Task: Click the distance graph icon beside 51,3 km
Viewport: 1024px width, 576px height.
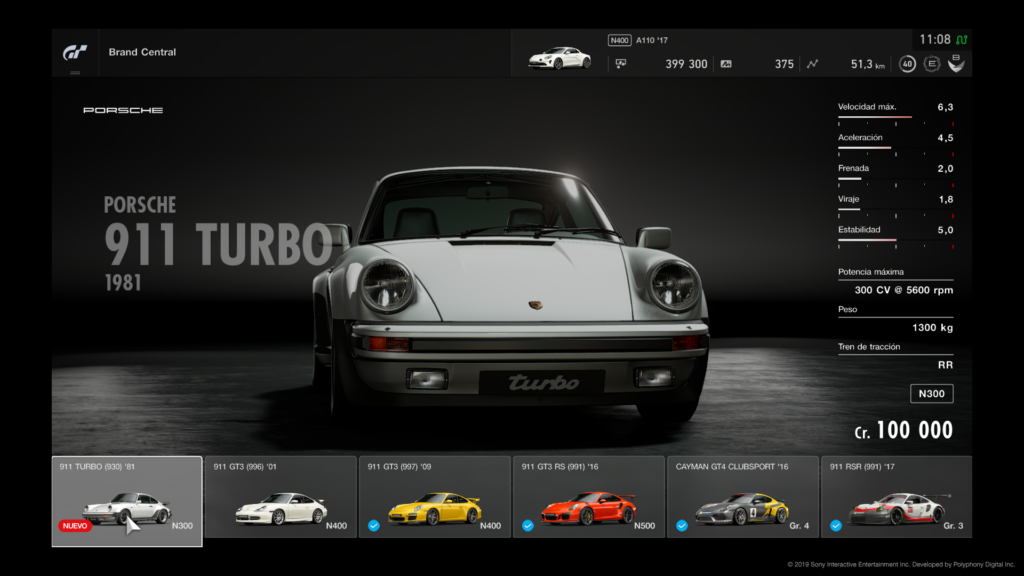Action: [812, 64]
